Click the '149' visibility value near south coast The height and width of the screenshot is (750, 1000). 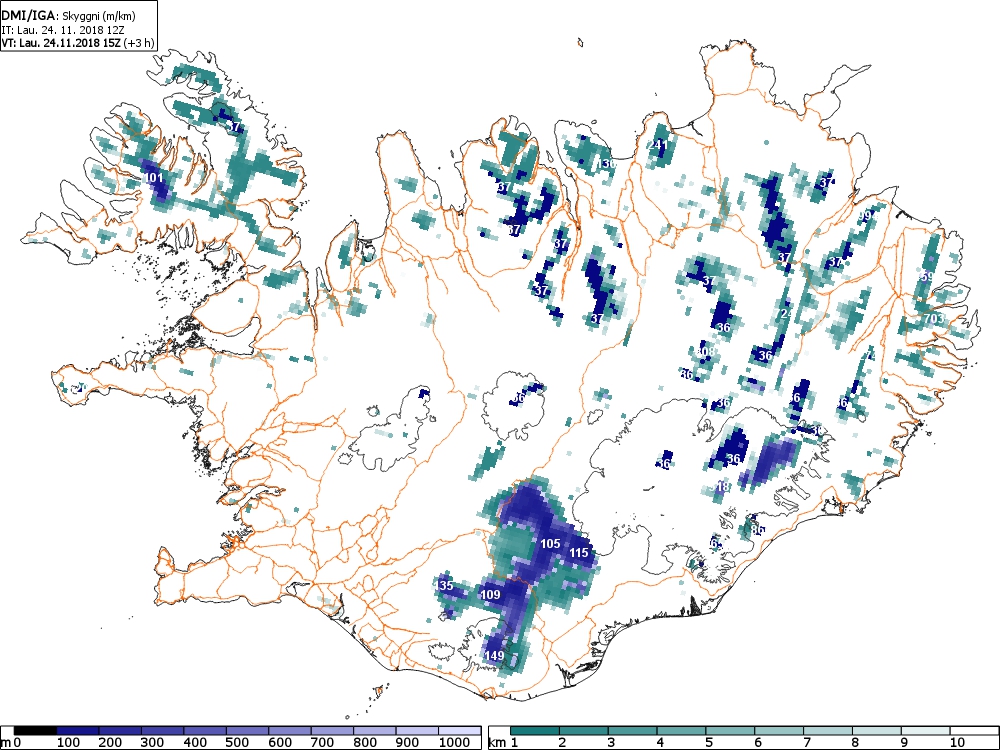point(494,656)
